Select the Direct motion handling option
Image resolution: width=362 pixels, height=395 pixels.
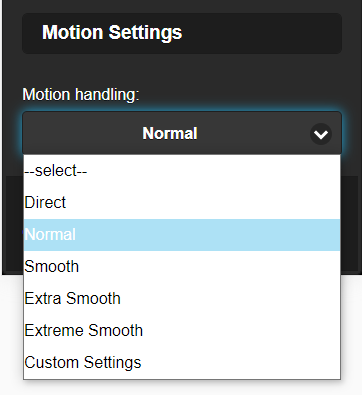[182, 203]
